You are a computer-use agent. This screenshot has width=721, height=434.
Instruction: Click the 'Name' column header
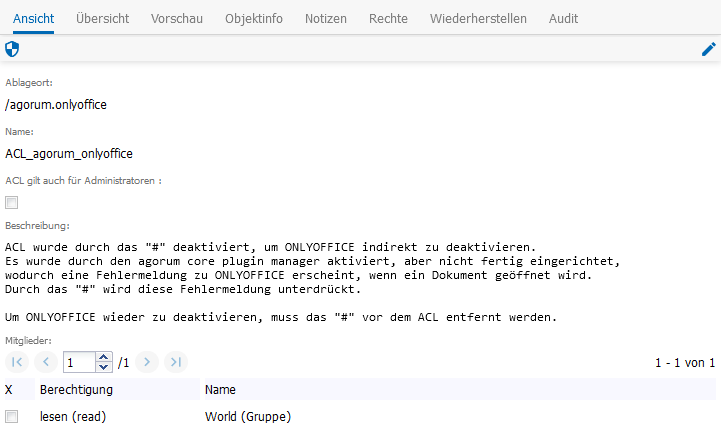coord(458,389)
